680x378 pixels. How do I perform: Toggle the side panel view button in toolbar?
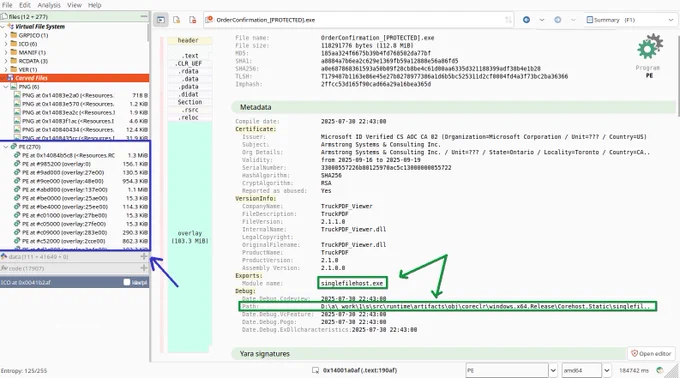[x=161, y=20]
